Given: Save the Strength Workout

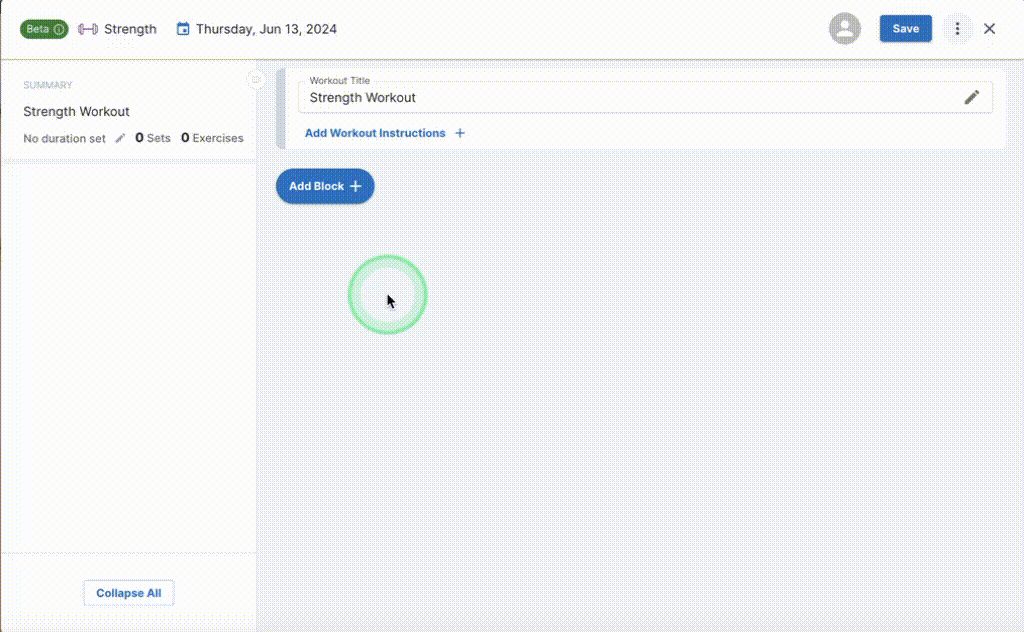Looking at the screenshot, I should coord(905,29).
